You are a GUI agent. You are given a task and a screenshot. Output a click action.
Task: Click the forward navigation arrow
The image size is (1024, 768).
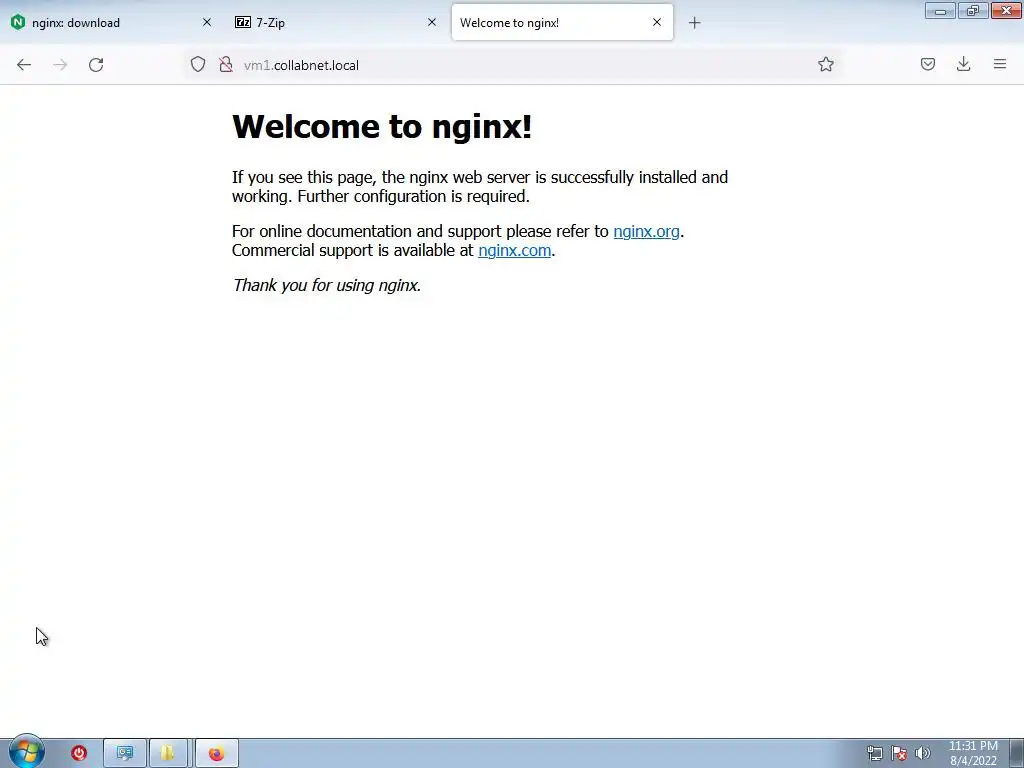(x=60, y=65)
